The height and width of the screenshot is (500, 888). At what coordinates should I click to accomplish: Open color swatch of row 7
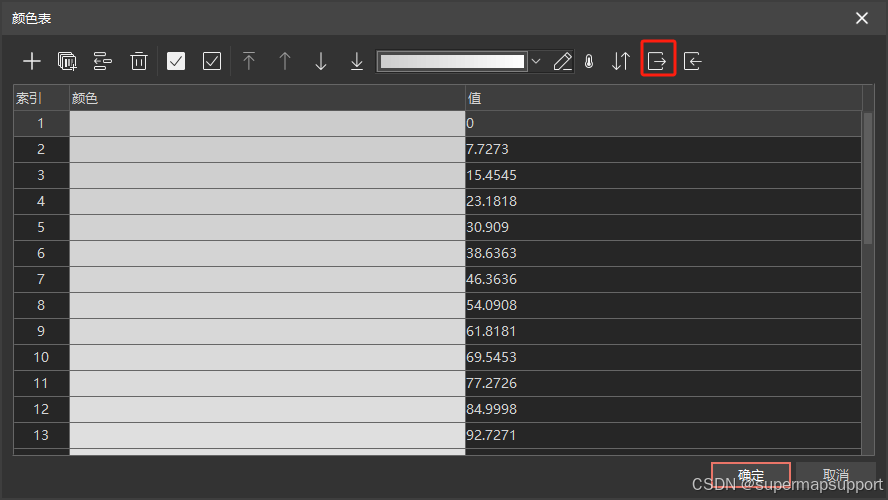(x=267, y=280)
